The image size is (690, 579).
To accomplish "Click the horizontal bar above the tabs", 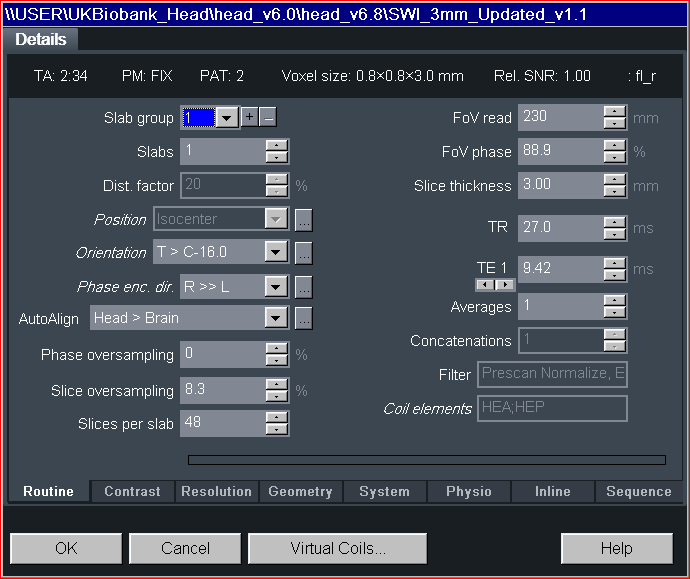I will point(426,460).
